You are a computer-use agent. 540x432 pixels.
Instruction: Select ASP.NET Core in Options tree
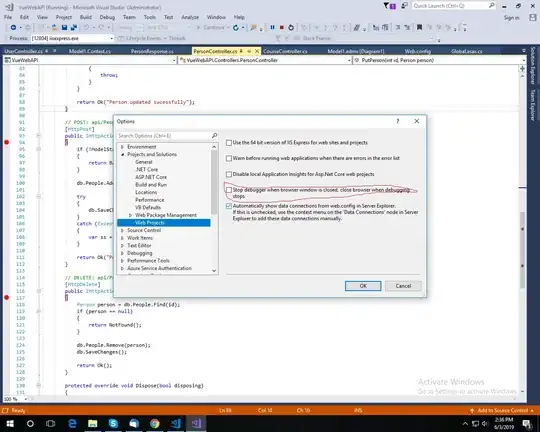[151, 177]
